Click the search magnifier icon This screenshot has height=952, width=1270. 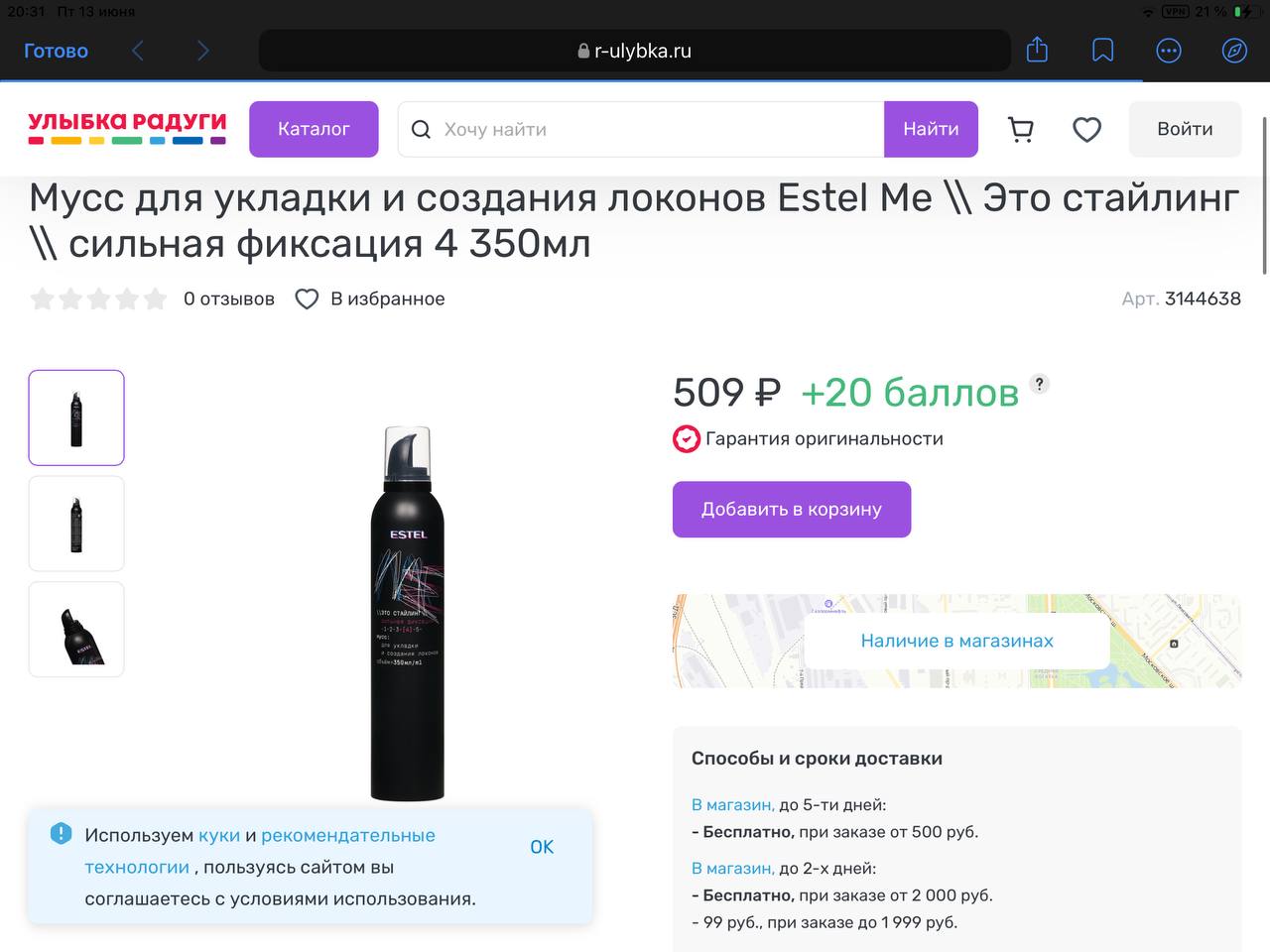[x=421, y=130]
